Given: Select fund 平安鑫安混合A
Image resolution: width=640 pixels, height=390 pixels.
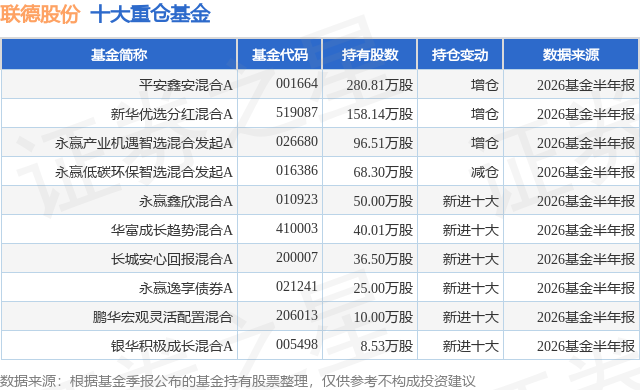Looking at the screenshot, I should [x=186, y=85].
